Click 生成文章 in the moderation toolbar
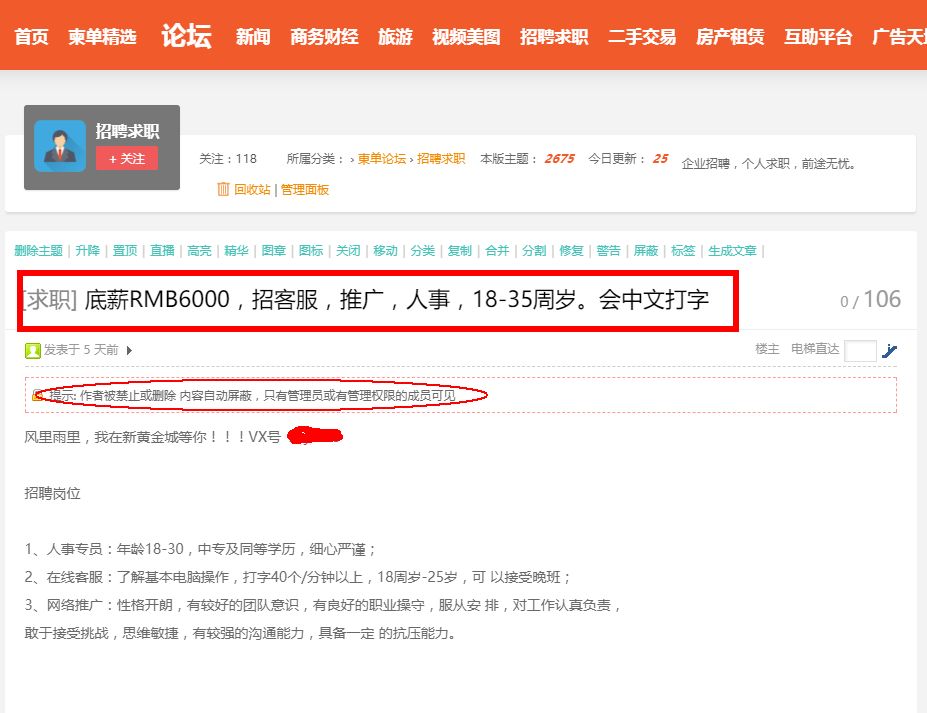This screenshot has width=927, height=713. coord(732,251)
